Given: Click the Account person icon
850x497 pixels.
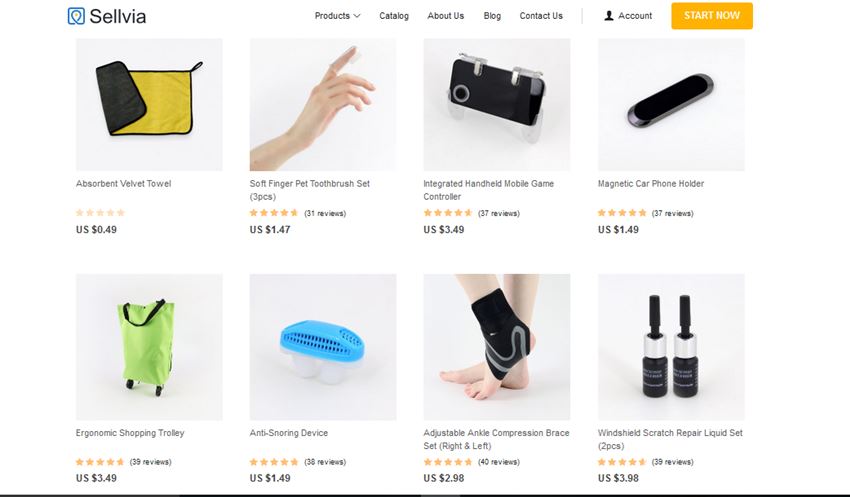Looking at the screenshot, I should tap(609, 16).
